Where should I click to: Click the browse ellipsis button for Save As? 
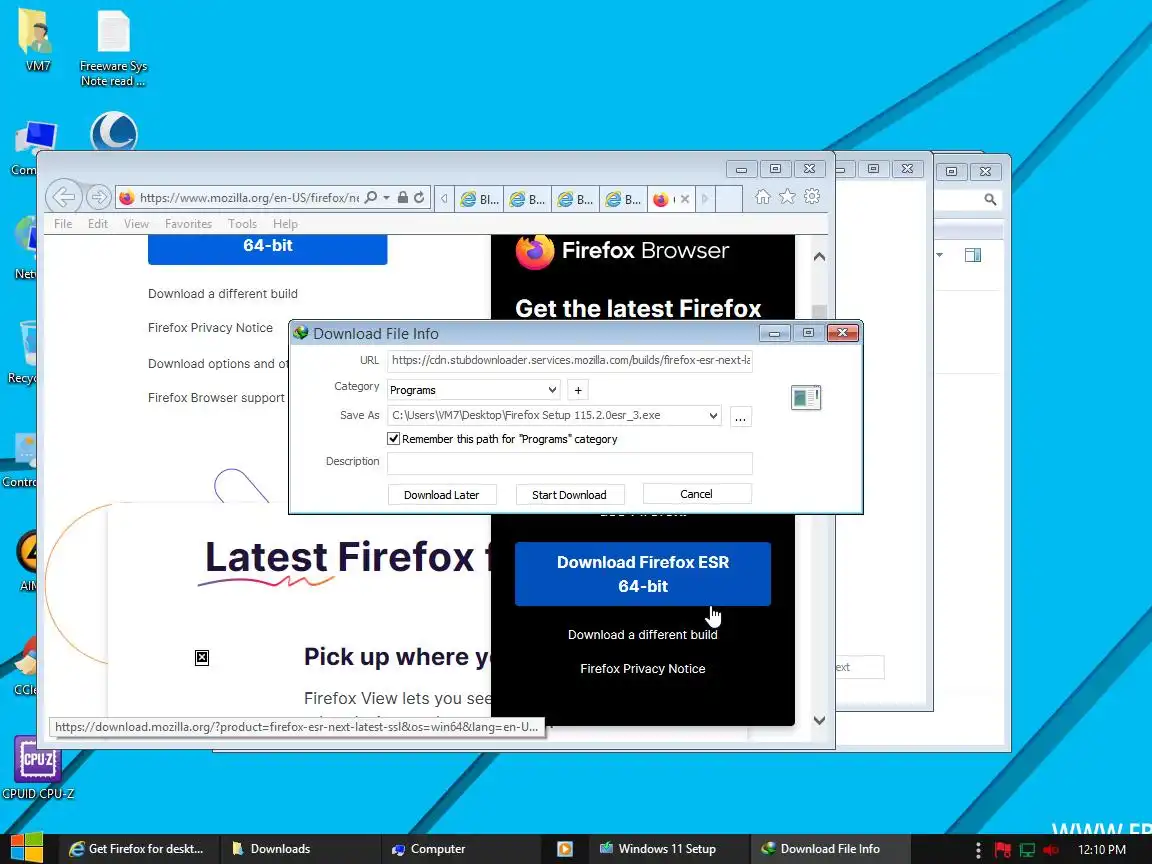[741, 417]
